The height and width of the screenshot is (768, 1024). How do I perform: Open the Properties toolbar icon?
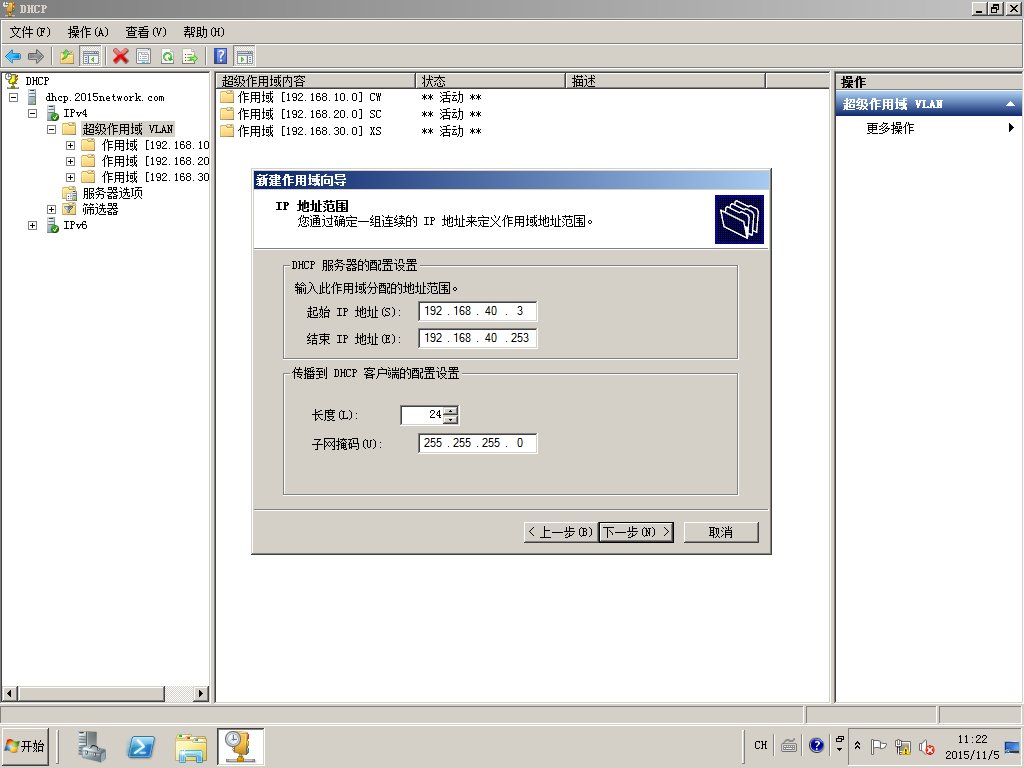tap(144, 56)
